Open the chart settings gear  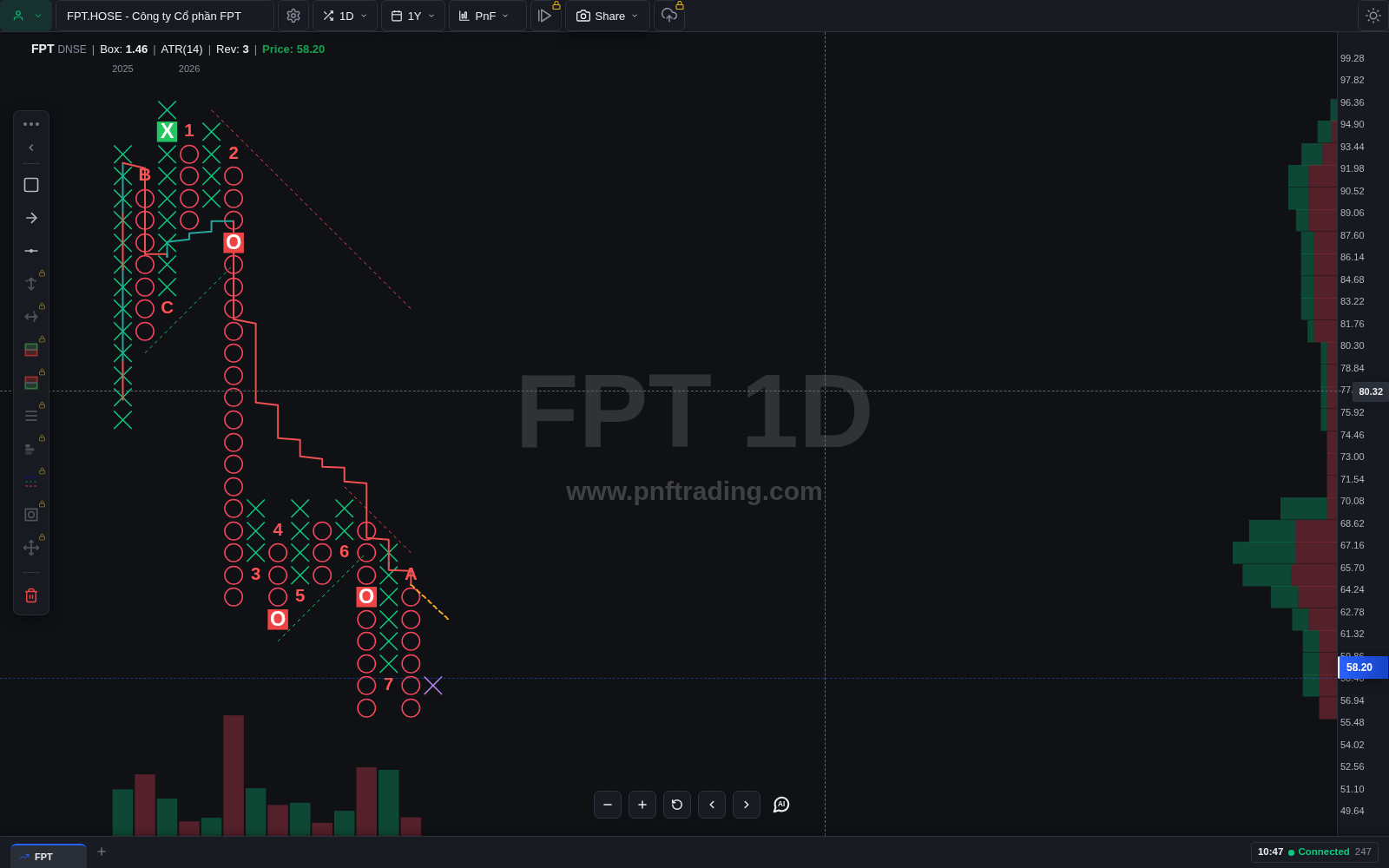pos(293,16)
